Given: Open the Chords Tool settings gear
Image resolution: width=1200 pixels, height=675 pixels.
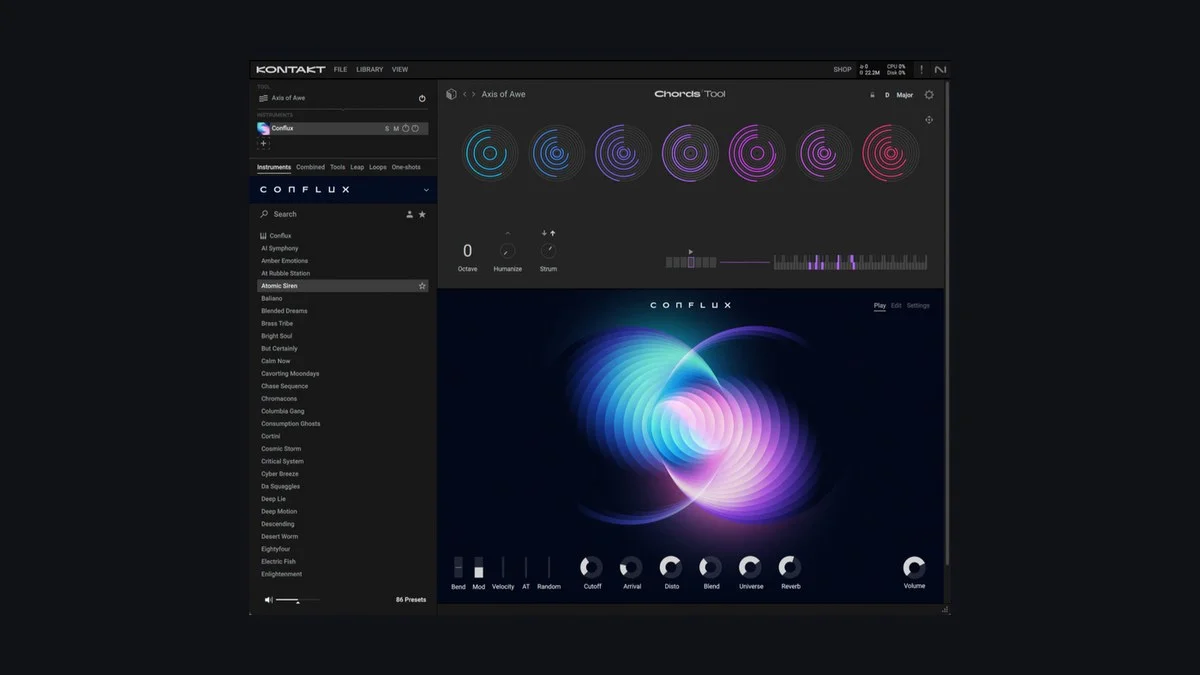Looking at the screenshot, I should 929,95.
